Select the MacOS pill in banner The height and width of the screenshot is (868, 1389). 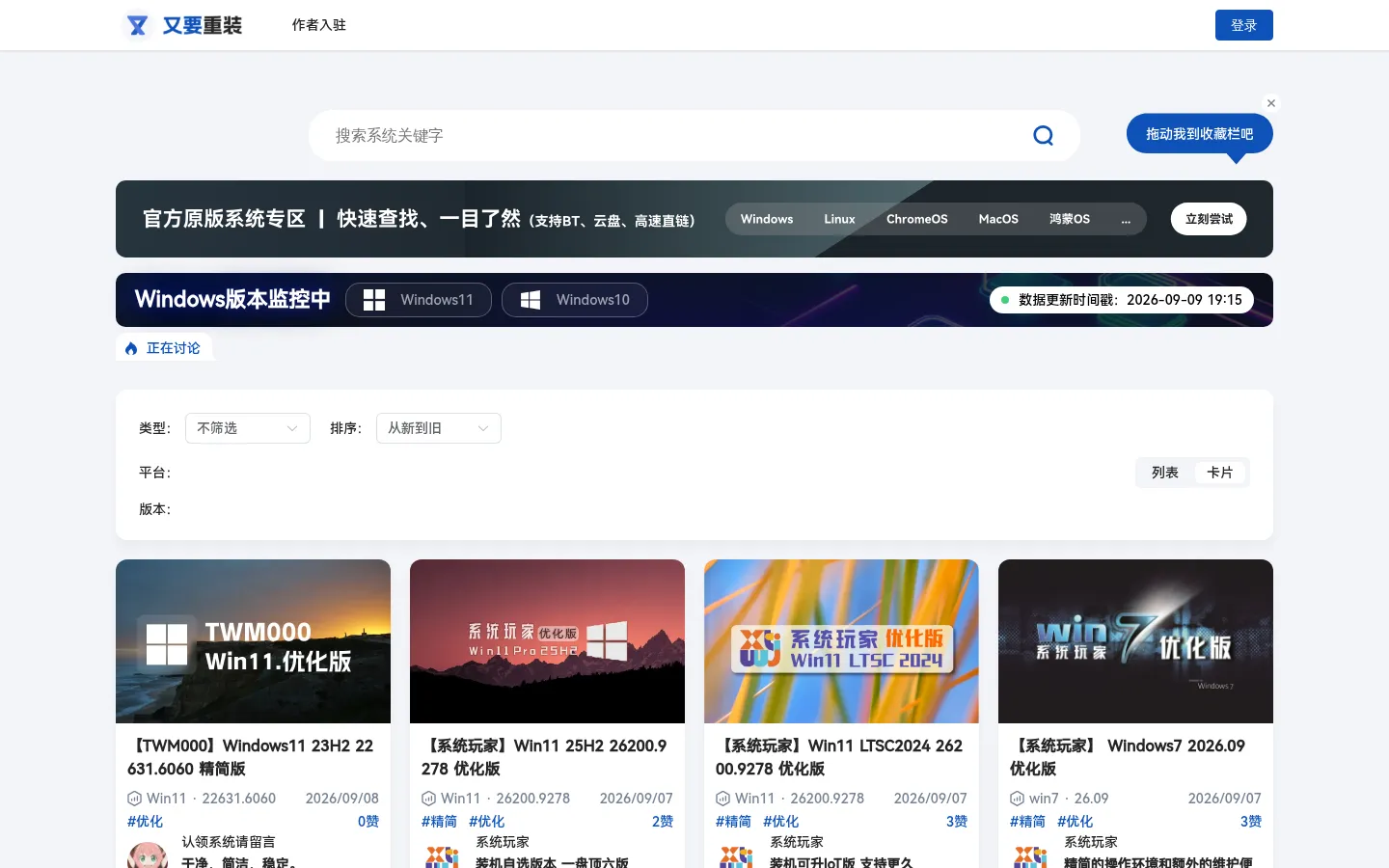(x=998, y=219)
